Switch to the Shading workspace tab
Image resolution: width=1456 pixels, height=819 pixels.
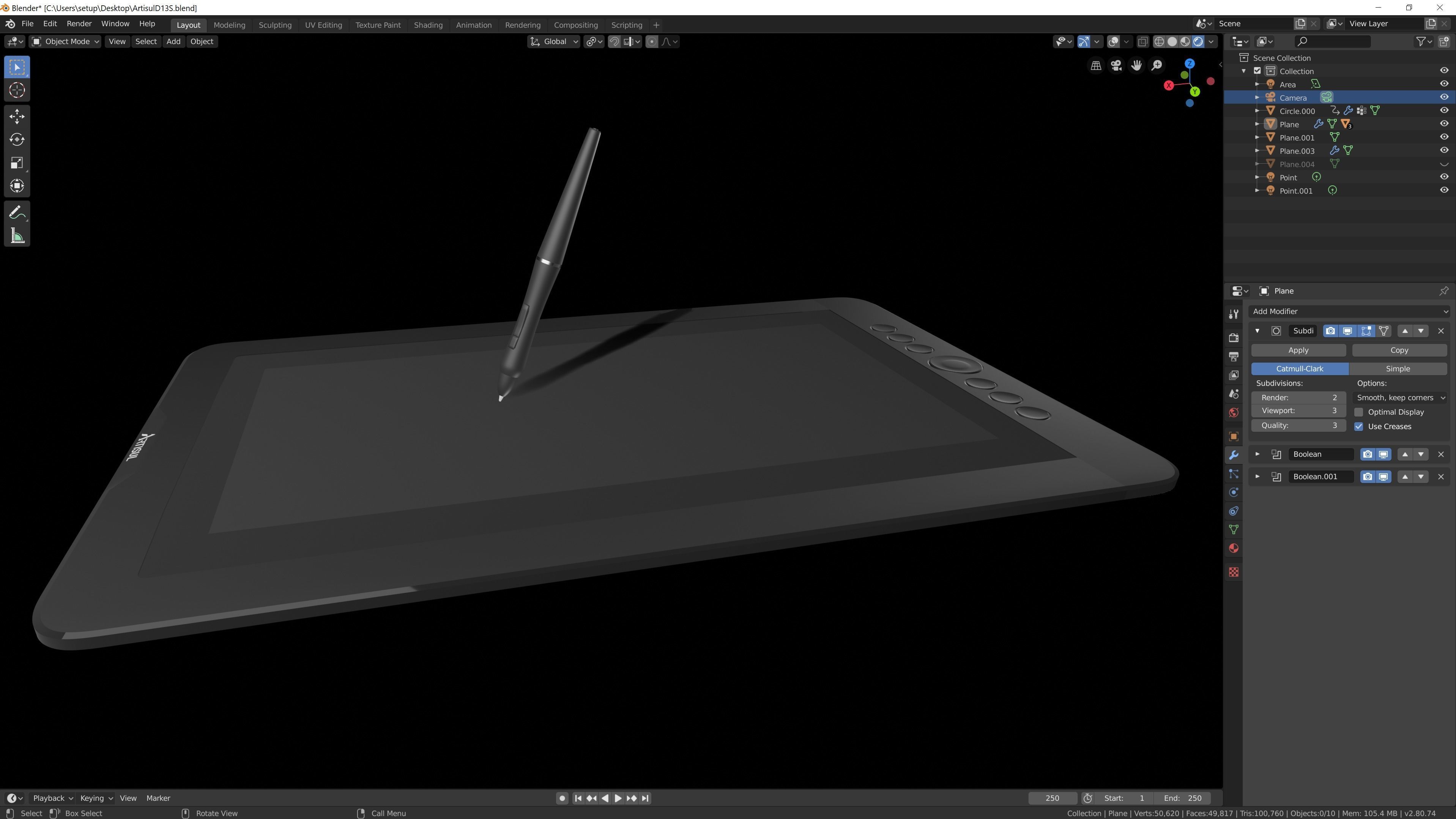pyautogui.click(x=428, y=25)
